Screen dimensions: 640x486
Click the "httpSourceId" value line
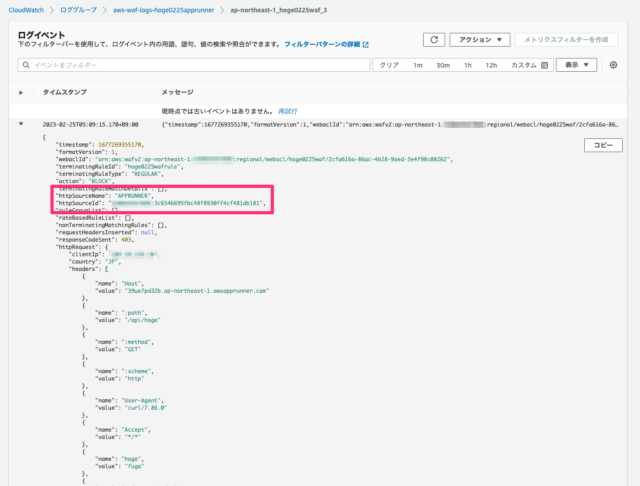160,203
